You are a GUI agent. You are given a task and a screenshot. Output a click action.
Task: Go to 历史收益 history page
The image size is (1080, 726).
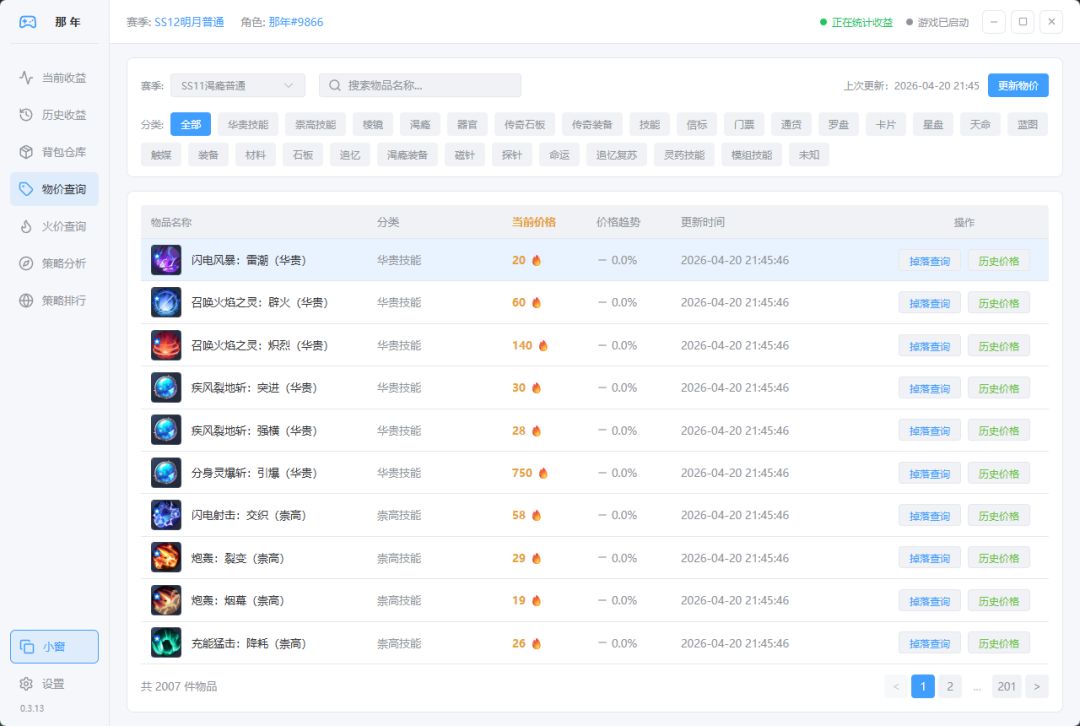click(54, 115)
